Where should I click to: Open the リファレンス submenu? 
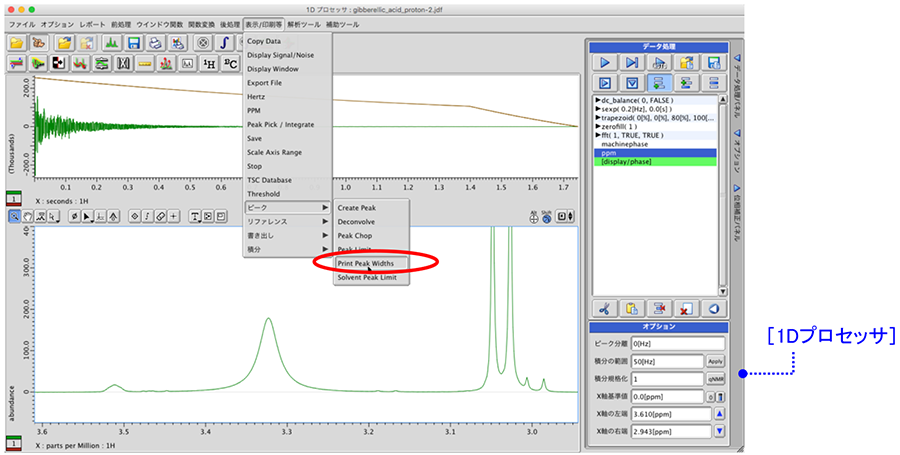288,221
